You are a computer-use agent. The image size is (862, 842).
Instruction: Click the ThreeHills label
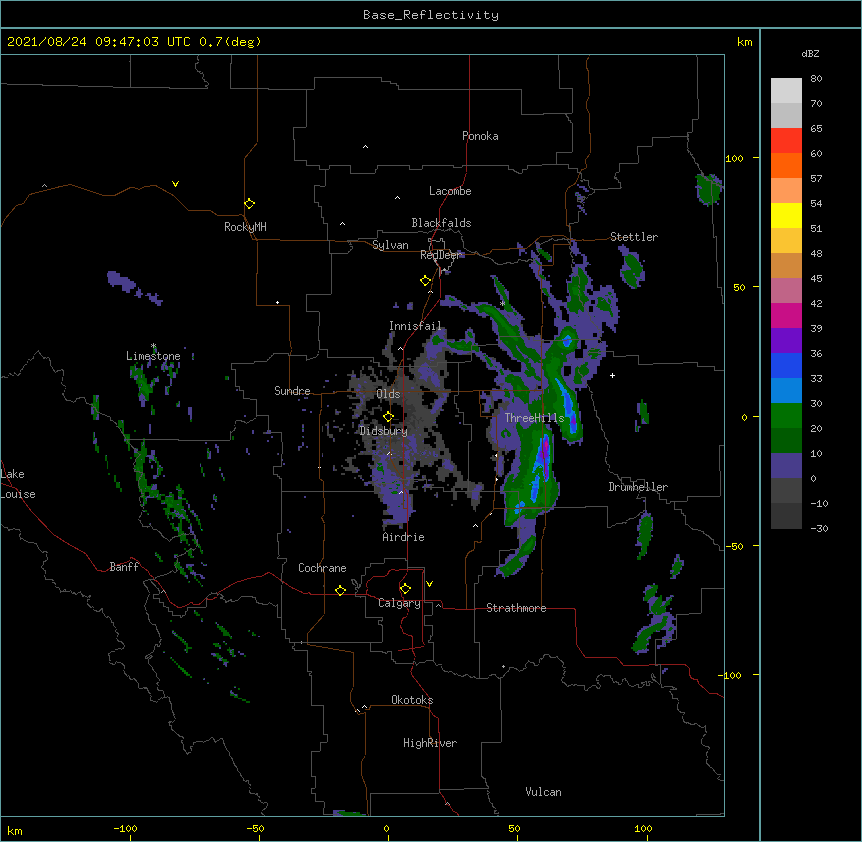coord(534,418)
